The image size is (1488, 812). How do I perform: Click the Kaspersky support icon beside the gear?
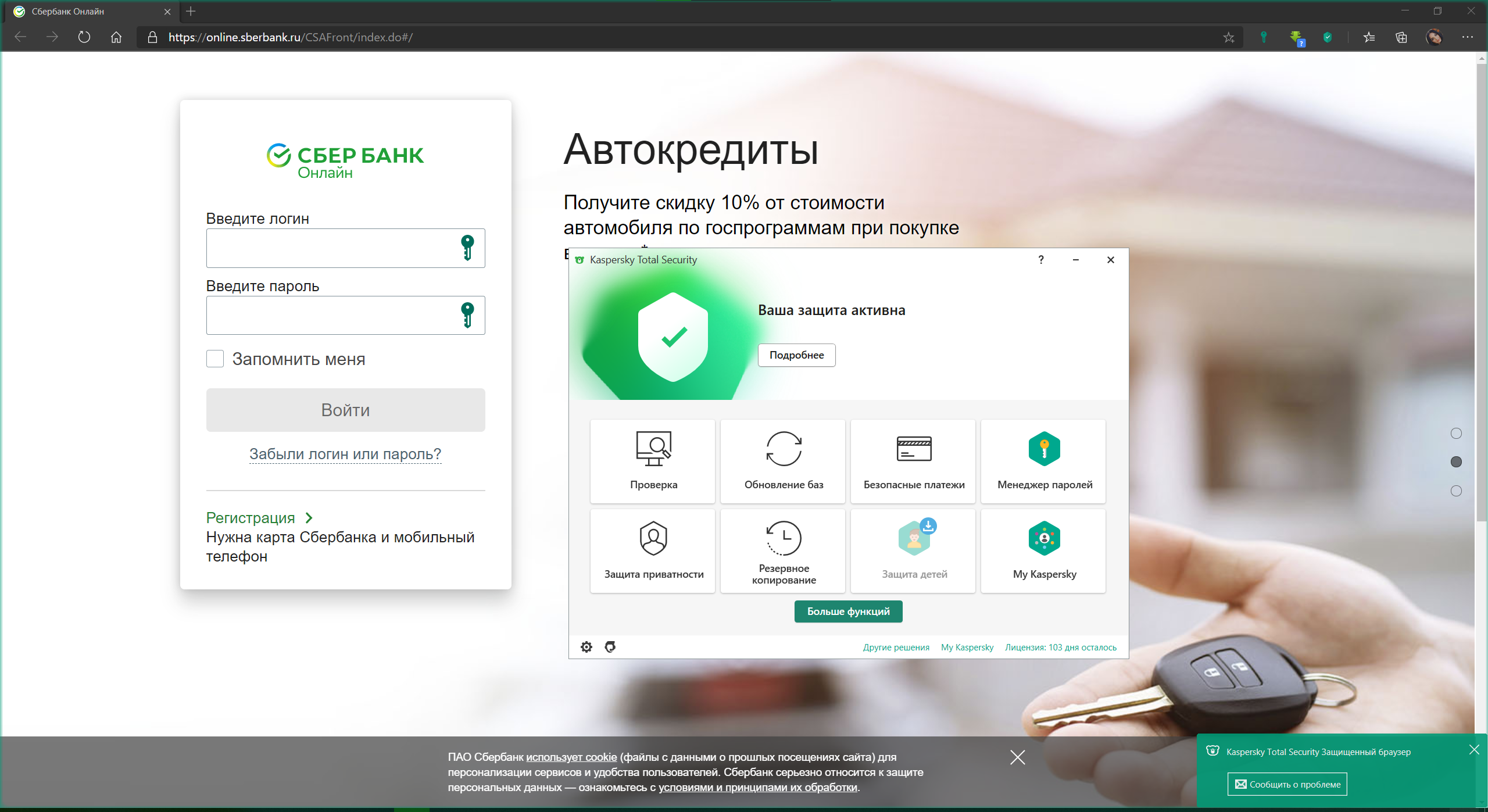[610, 647]
